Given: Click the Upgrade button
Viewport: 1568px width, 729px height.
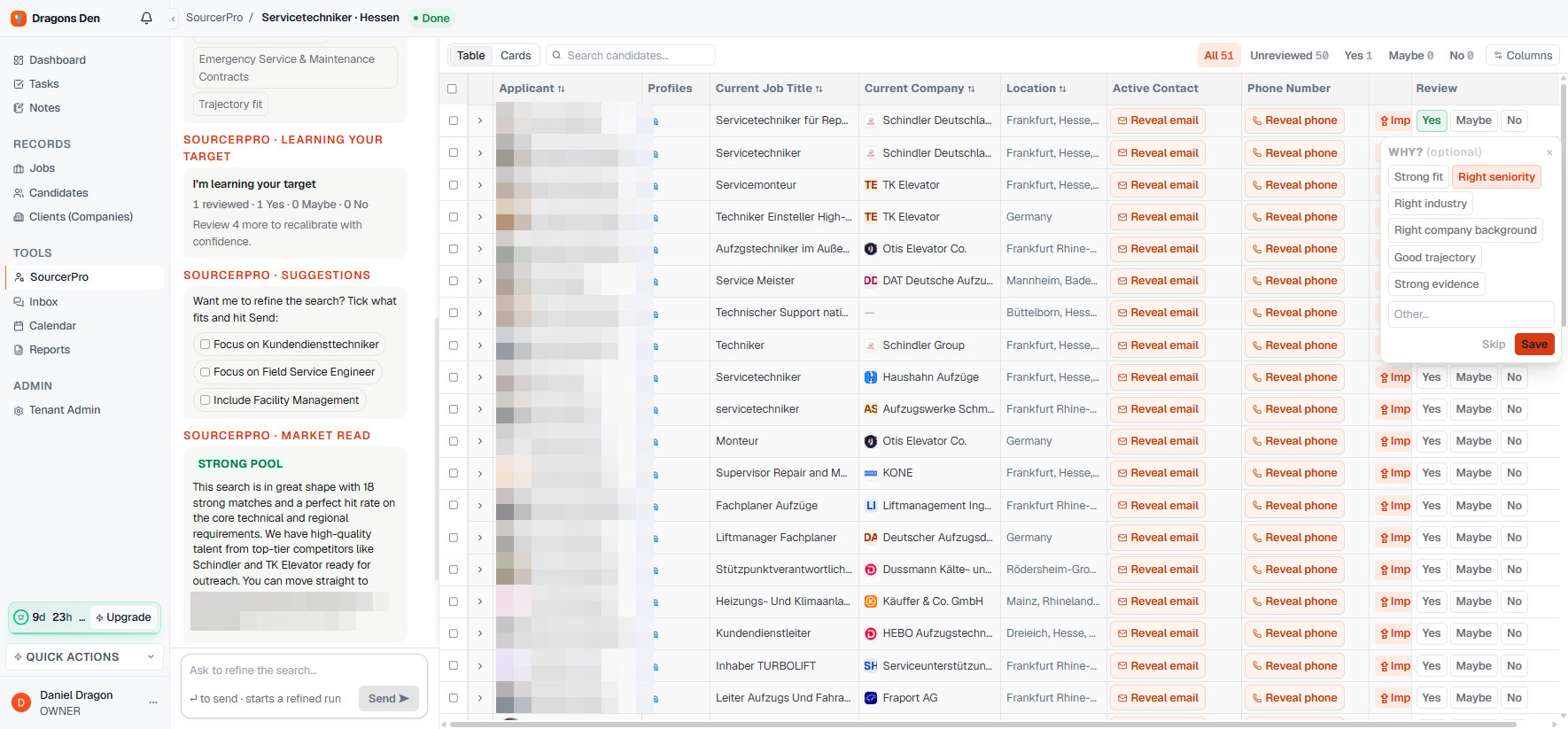Looking at the screenshot, I should (124, 617).
